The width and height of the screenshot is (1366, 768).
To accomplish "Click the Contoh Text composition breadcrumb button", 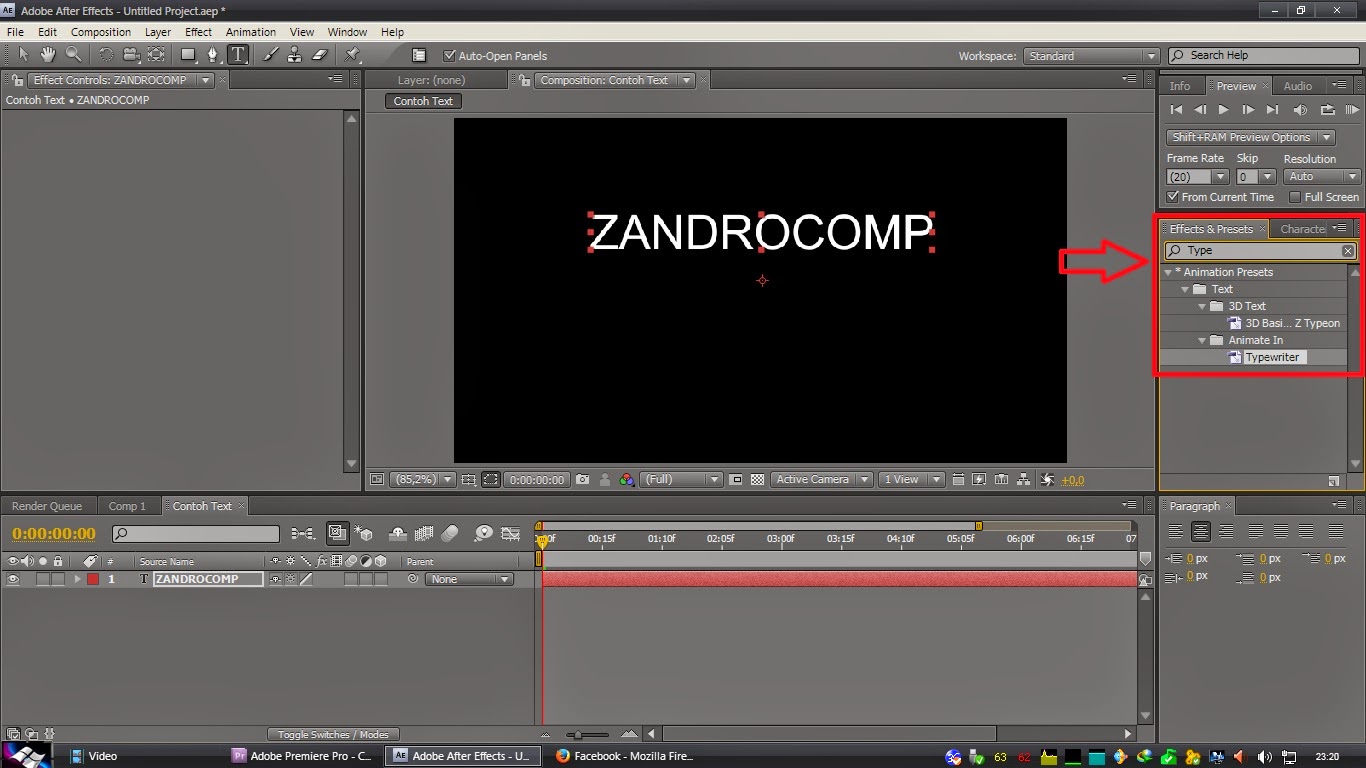I will pyautogui.click(x=423, y=101).
